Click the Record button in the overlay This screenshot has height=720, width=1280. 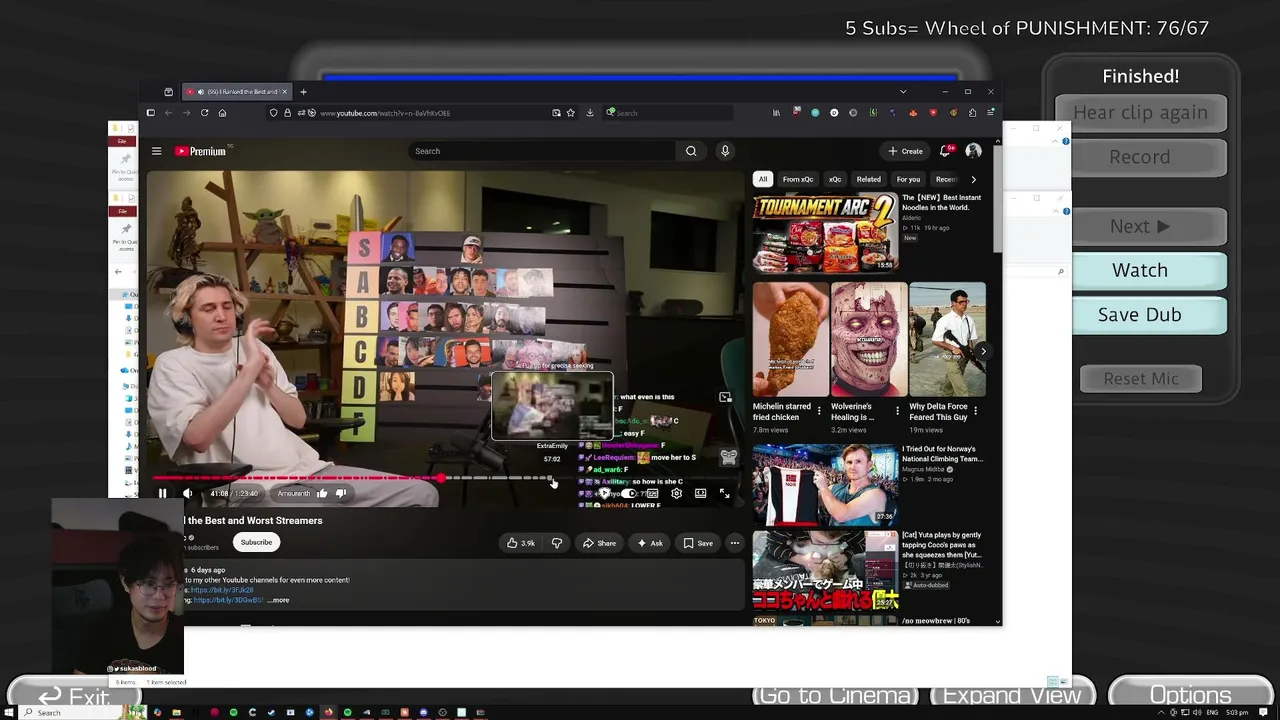tap(1140, 157)
